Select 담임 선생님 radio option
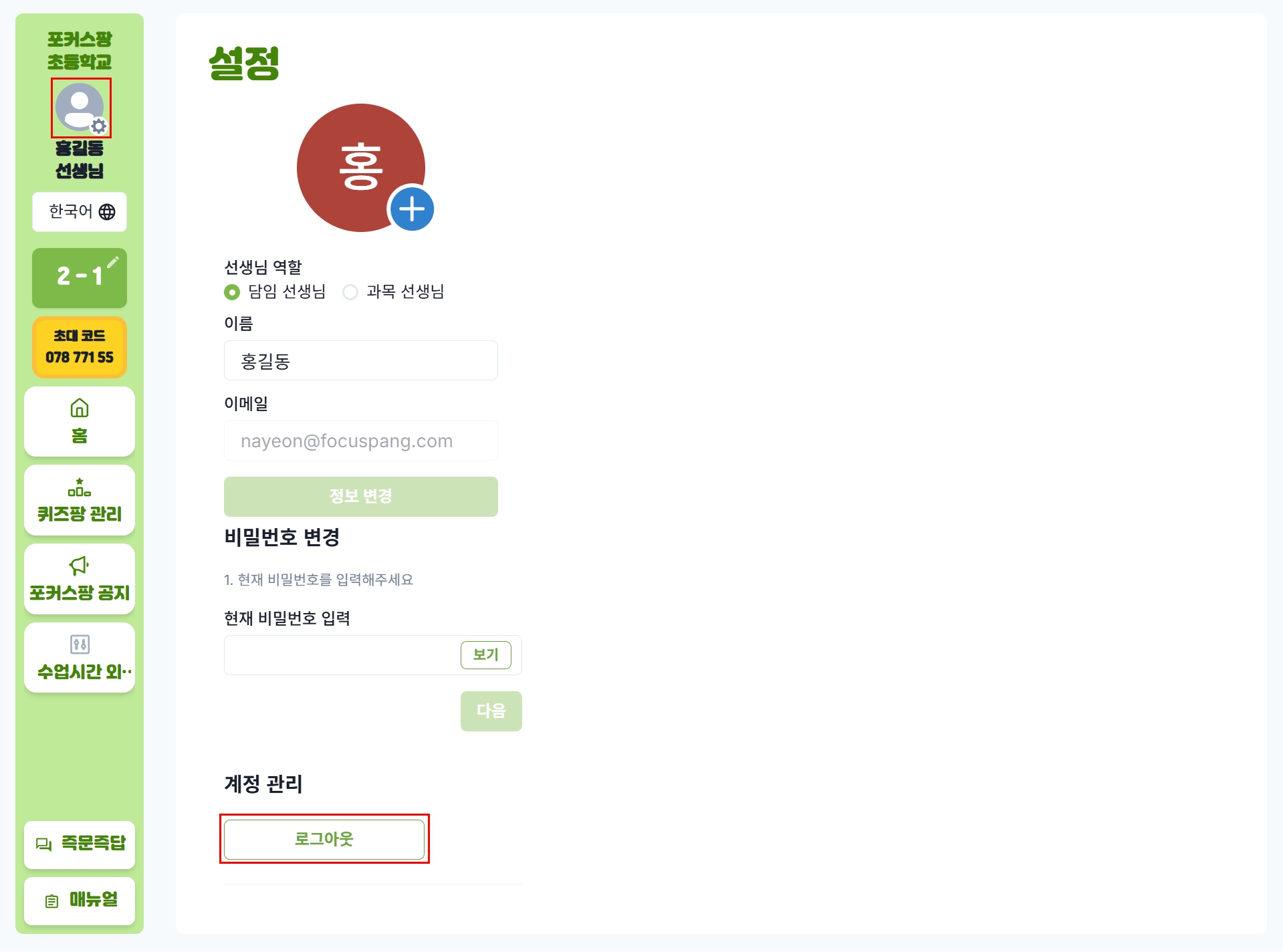Image resolution: width=1283 pixels, height=952 pixels. [x=232, y=292]
